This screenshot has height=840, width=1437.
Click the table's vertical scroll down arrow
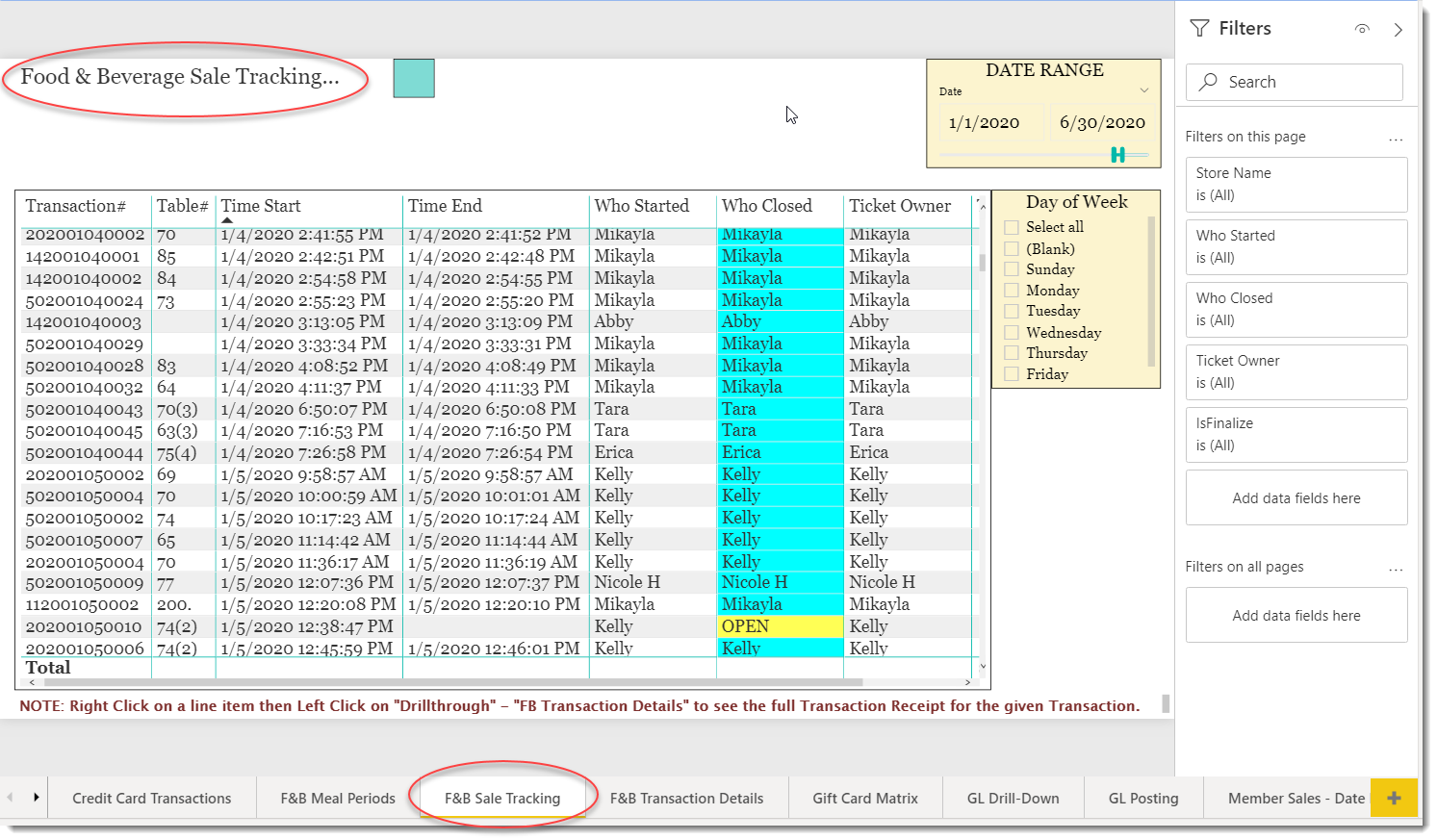click(x=983, y=666)
